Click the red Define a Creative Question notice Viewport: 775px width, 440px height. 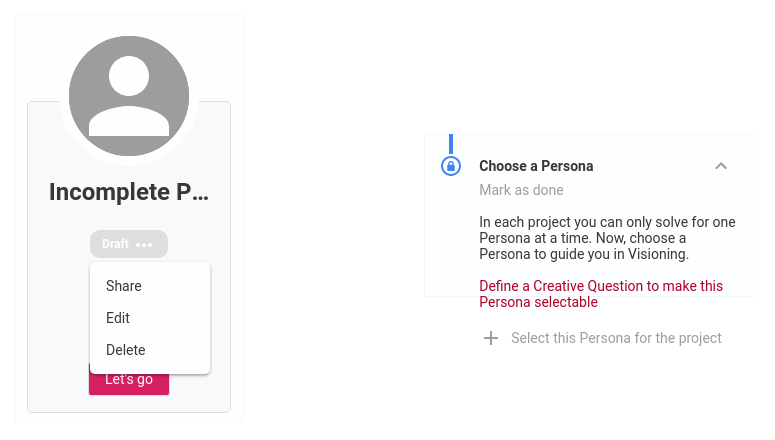[601, 294]
